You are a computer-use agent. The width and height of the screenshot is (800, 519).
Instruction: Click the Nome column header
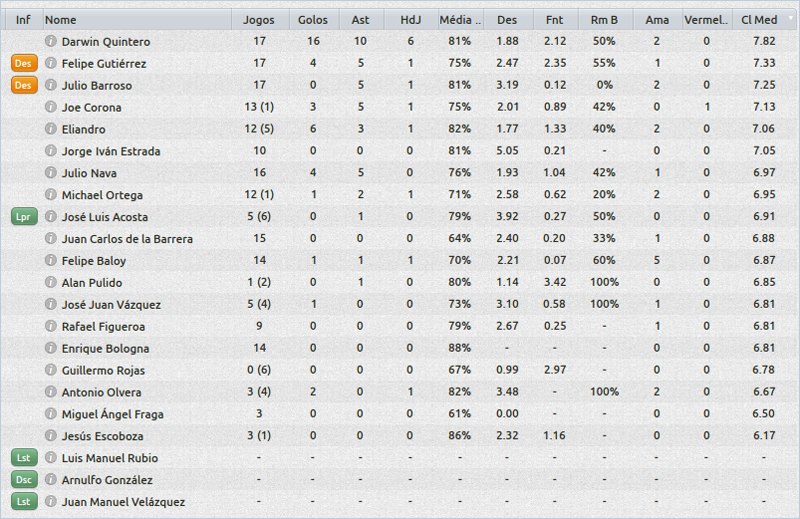60,20
